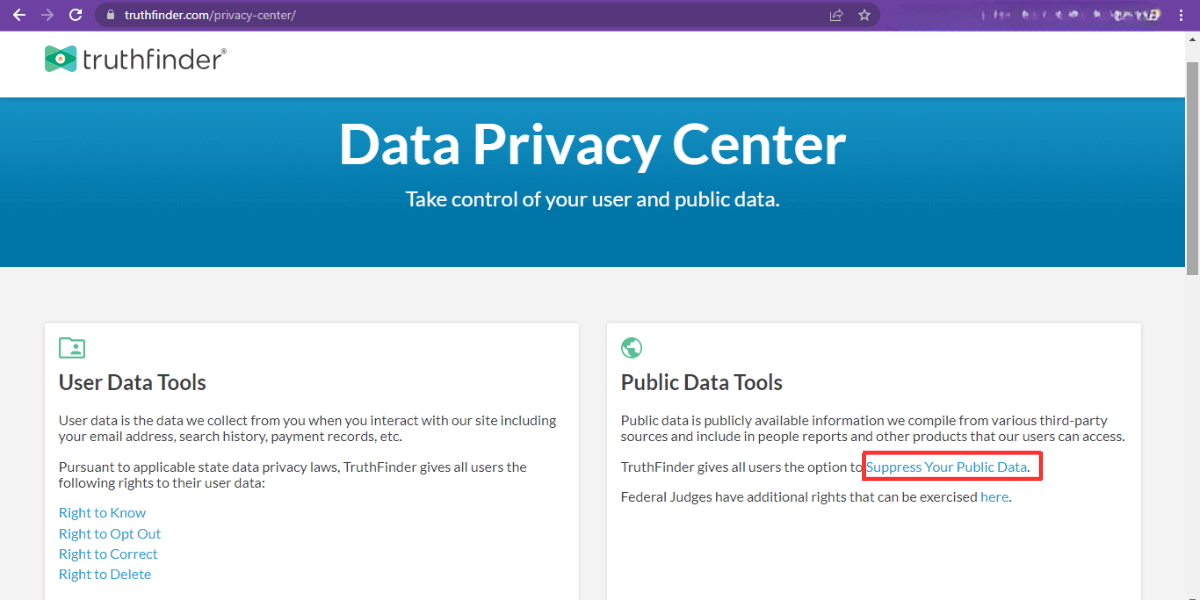1200x600 pixels.
Task: Bookmark this page with the star icon
Action: point(864,15)
